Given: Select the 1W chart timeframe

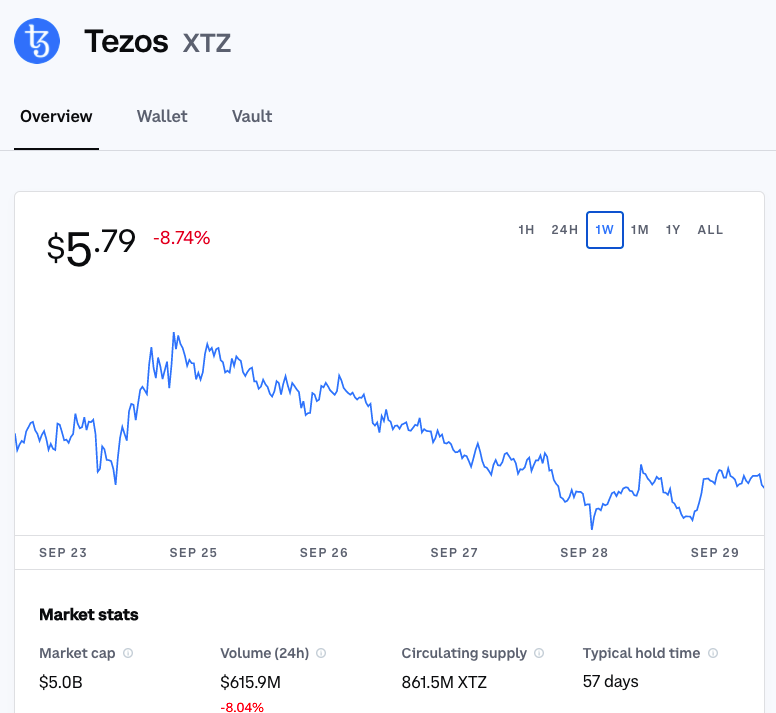Looking at the screenshot, I should [x=605, y=230].
